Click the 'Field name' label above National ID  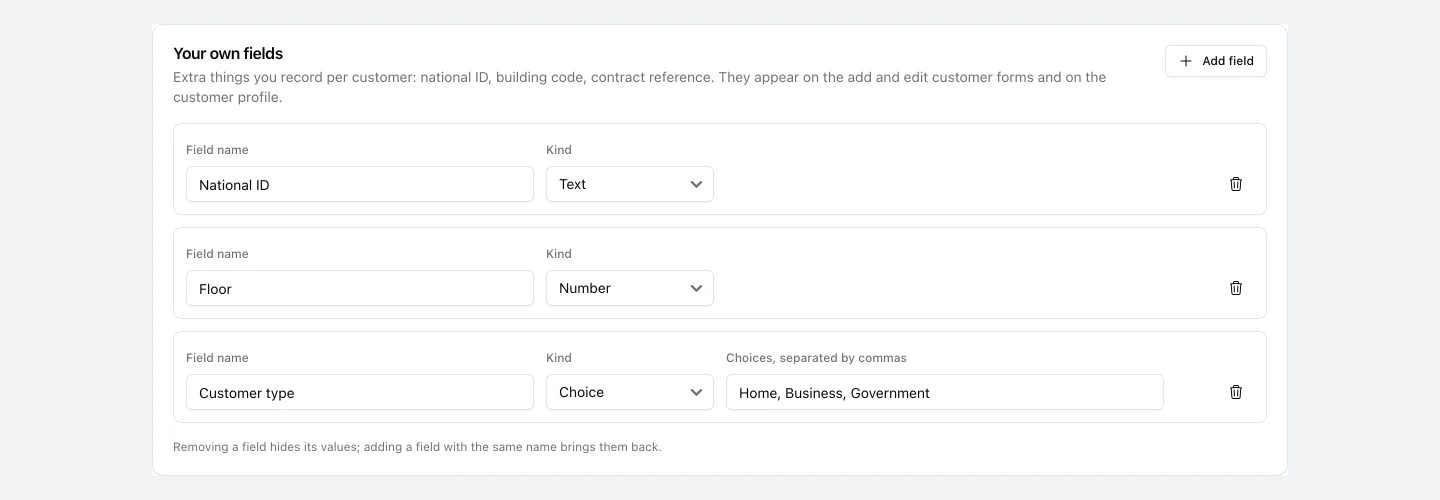click(217, 150)
